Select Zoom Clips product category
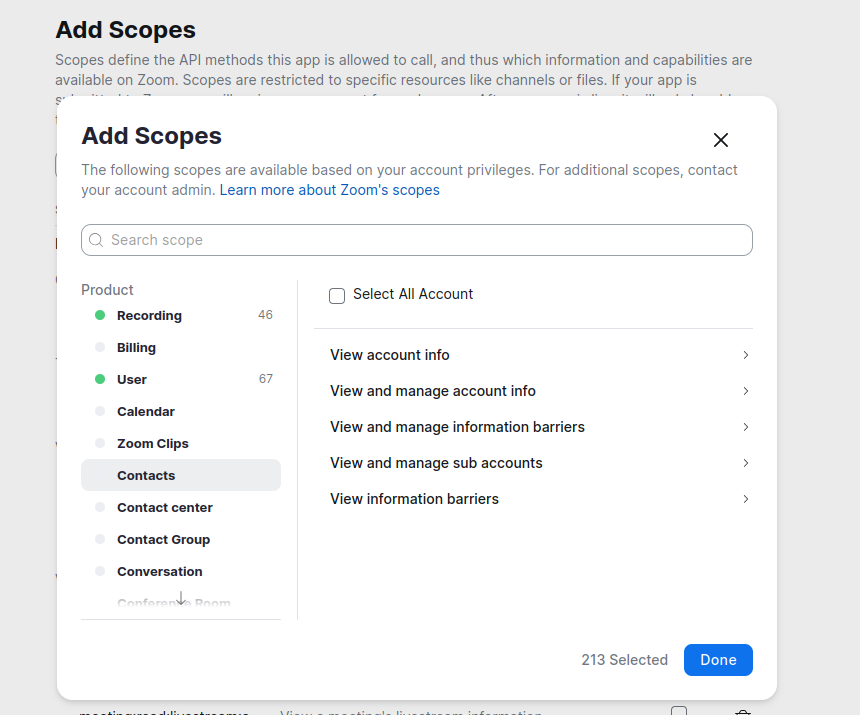 click(x=181, y=444)
